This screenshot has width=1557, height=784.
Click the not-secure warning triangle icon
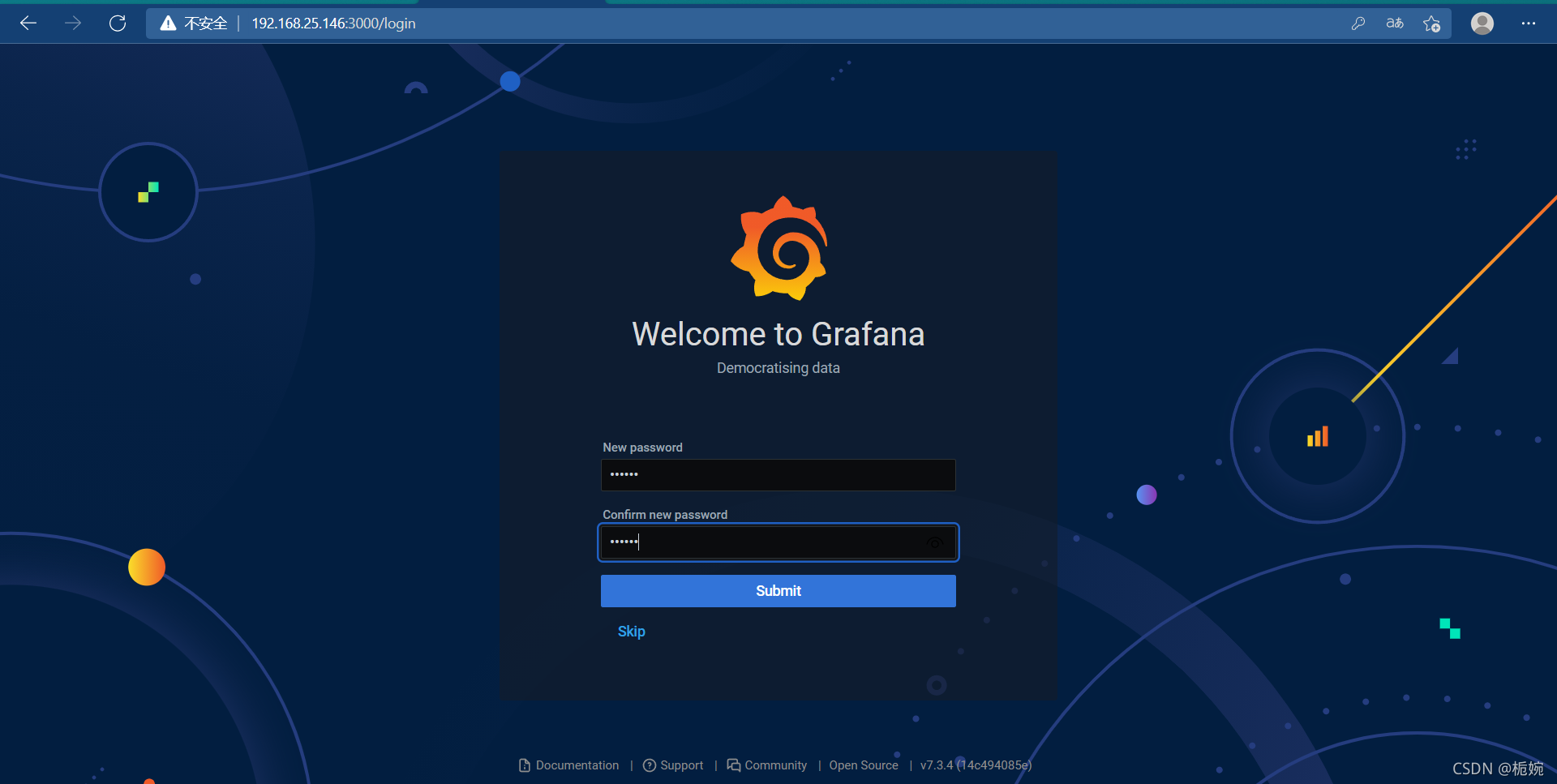point(168,24)
